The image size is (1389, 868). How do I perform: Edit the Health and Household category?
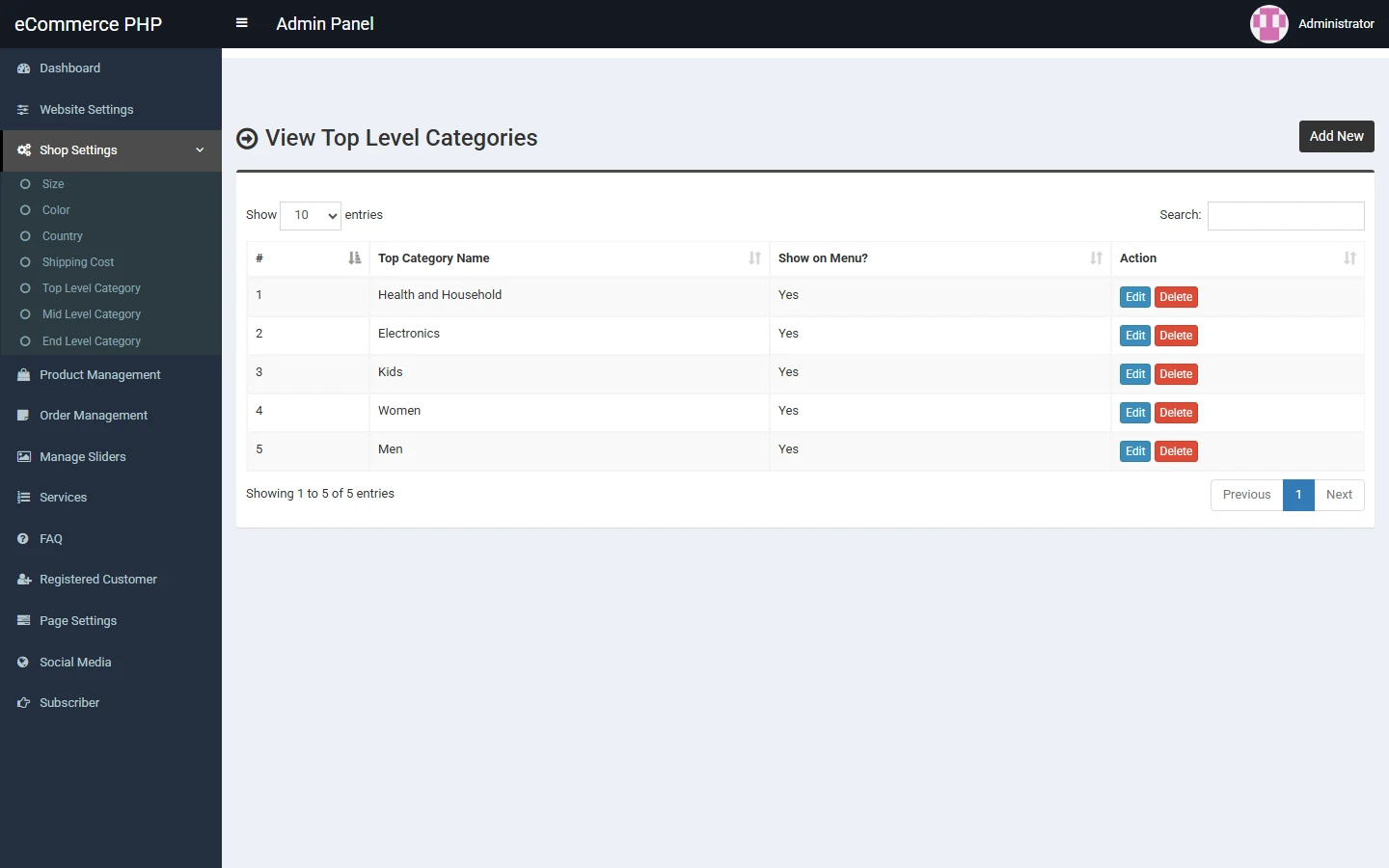coord(1135,297)
